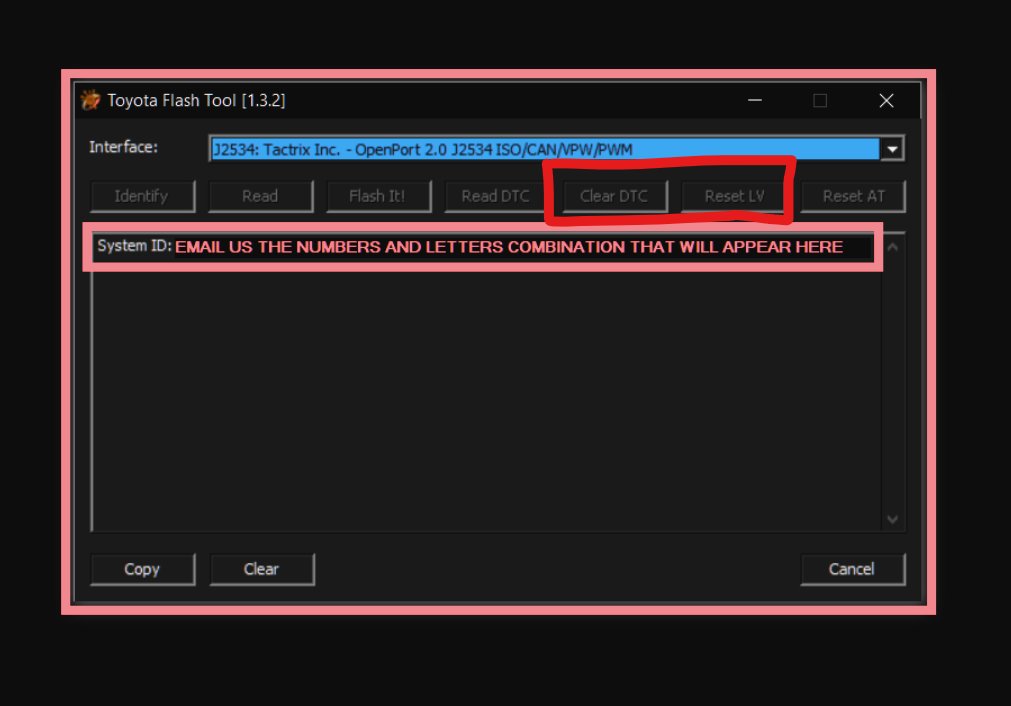Viewport: 1011px width, 706px height.
Task: Close the Toyota Flash Tool window
Action: pos(887,101)
